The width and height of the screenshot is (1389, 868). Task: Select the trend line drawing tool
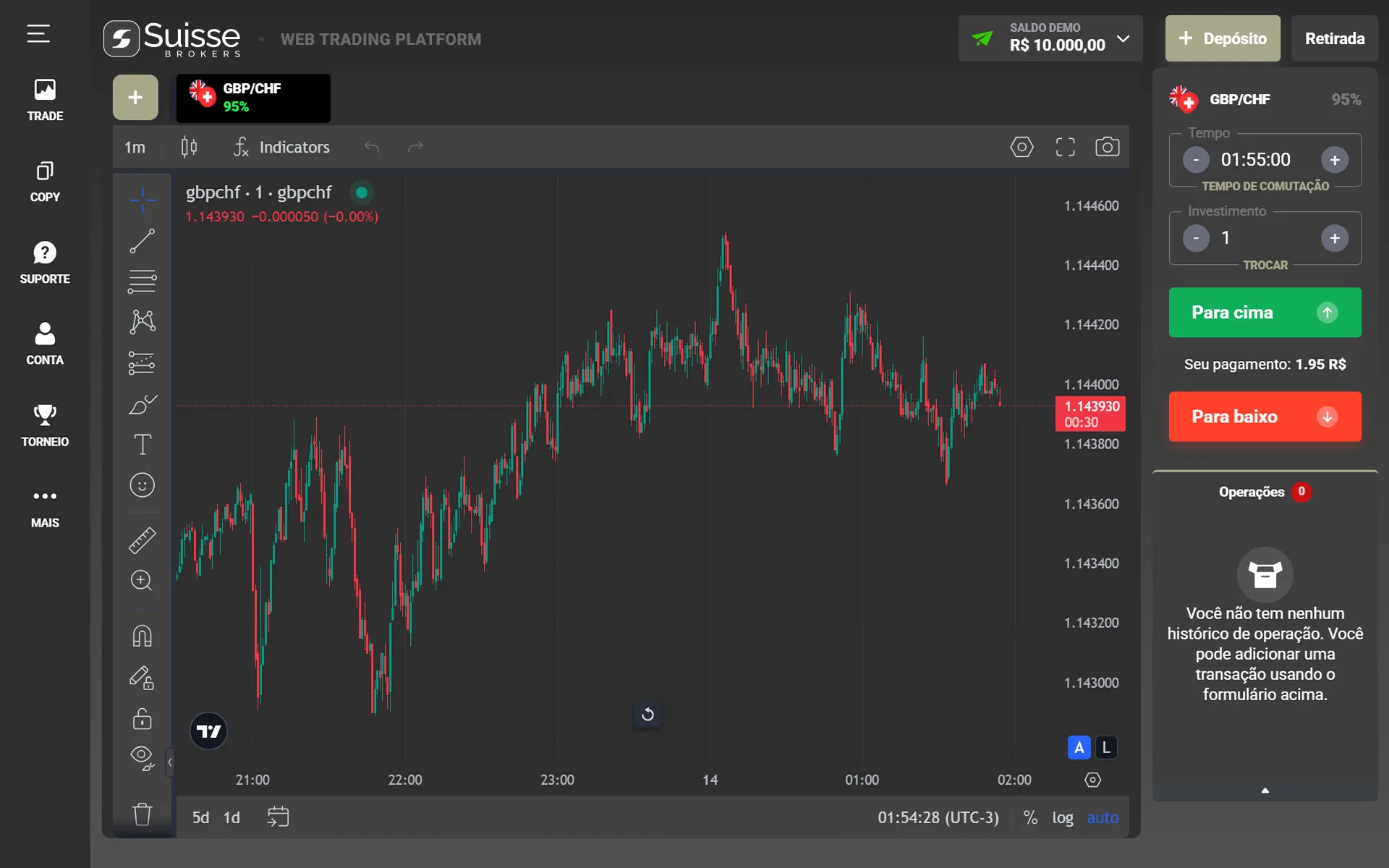click(x=142, y=241)
